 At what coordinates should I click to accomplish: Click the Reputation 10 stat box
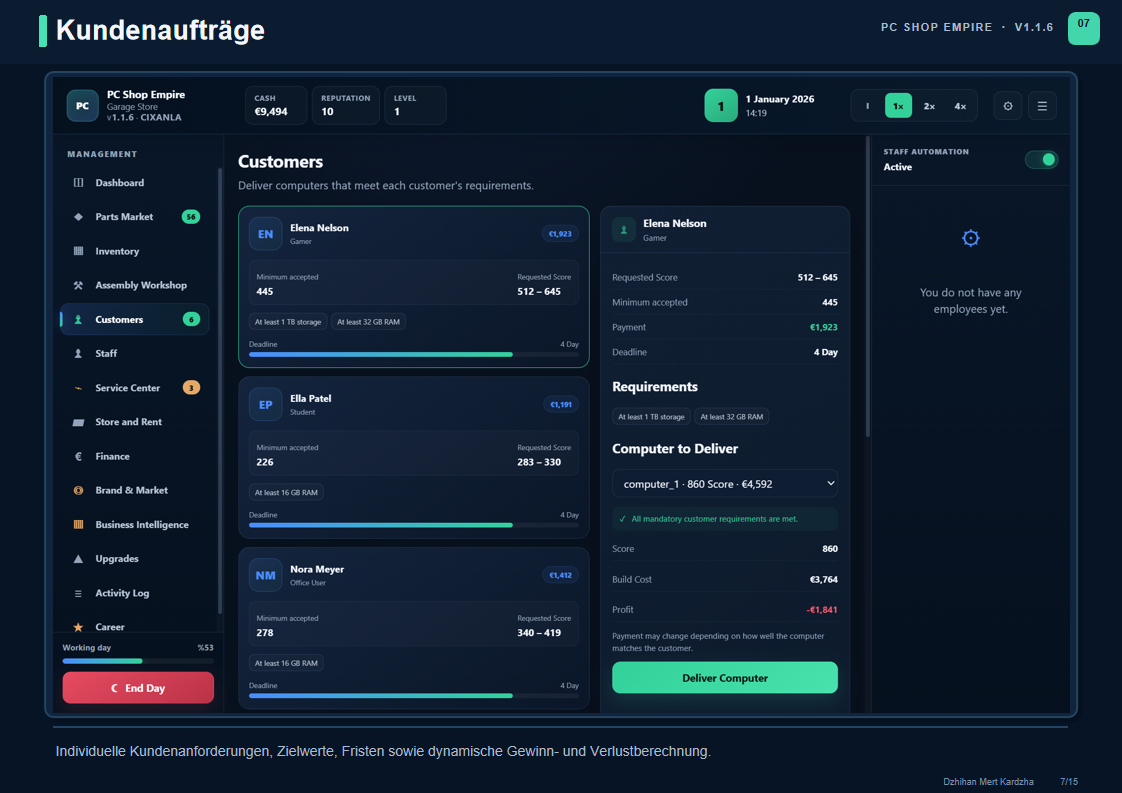tap(346, 105)
